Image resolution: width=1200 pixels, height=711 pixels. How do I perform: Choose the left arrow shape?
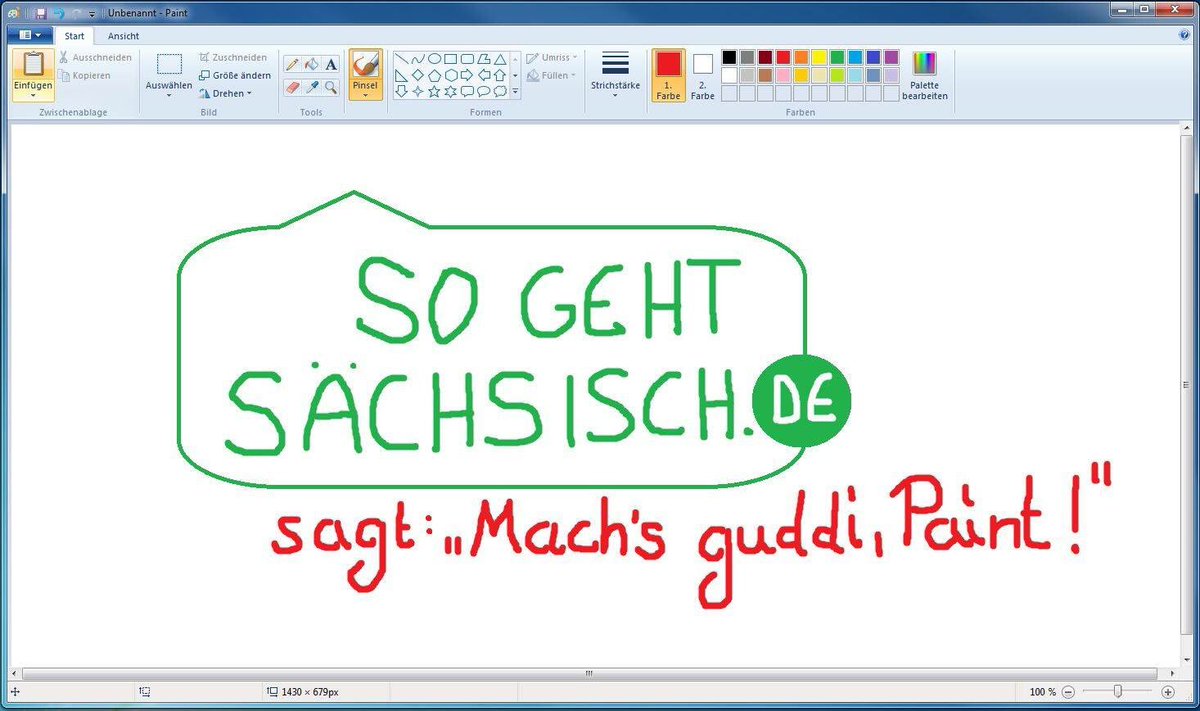(x=483, y=75)
